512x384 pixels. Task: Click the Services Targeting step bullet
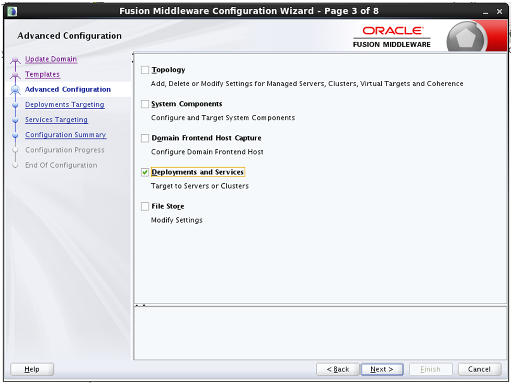(x=15, y=120)
